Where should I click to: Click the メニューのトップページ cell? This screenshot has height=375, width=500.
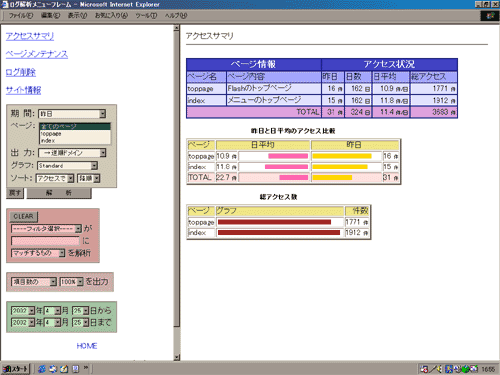(x=273, y=100)
